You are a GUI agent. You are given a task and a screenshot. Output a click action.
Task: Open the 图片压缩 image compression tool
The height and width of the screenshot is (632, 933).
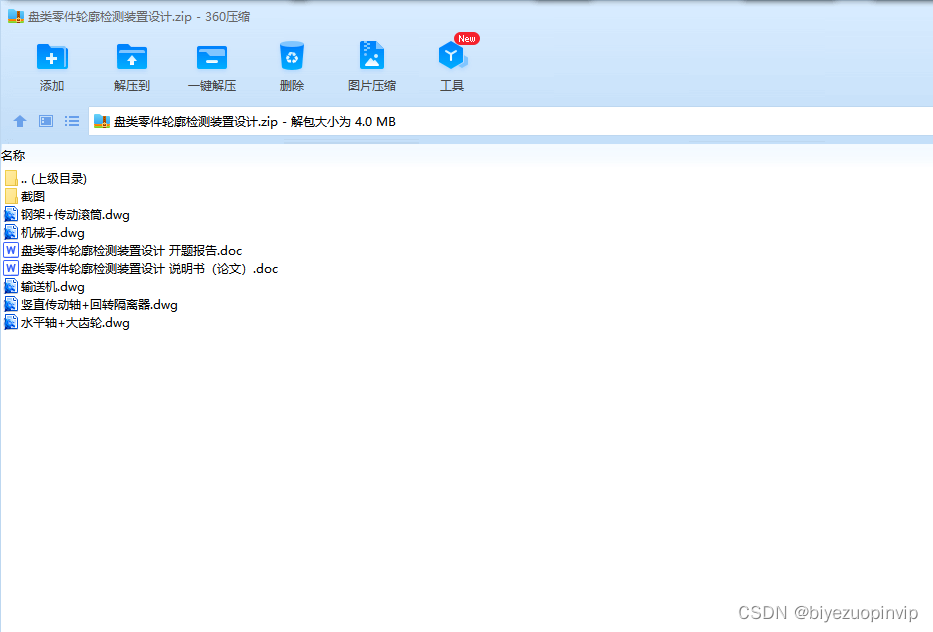pyautogui.click(x=372, y=56)
